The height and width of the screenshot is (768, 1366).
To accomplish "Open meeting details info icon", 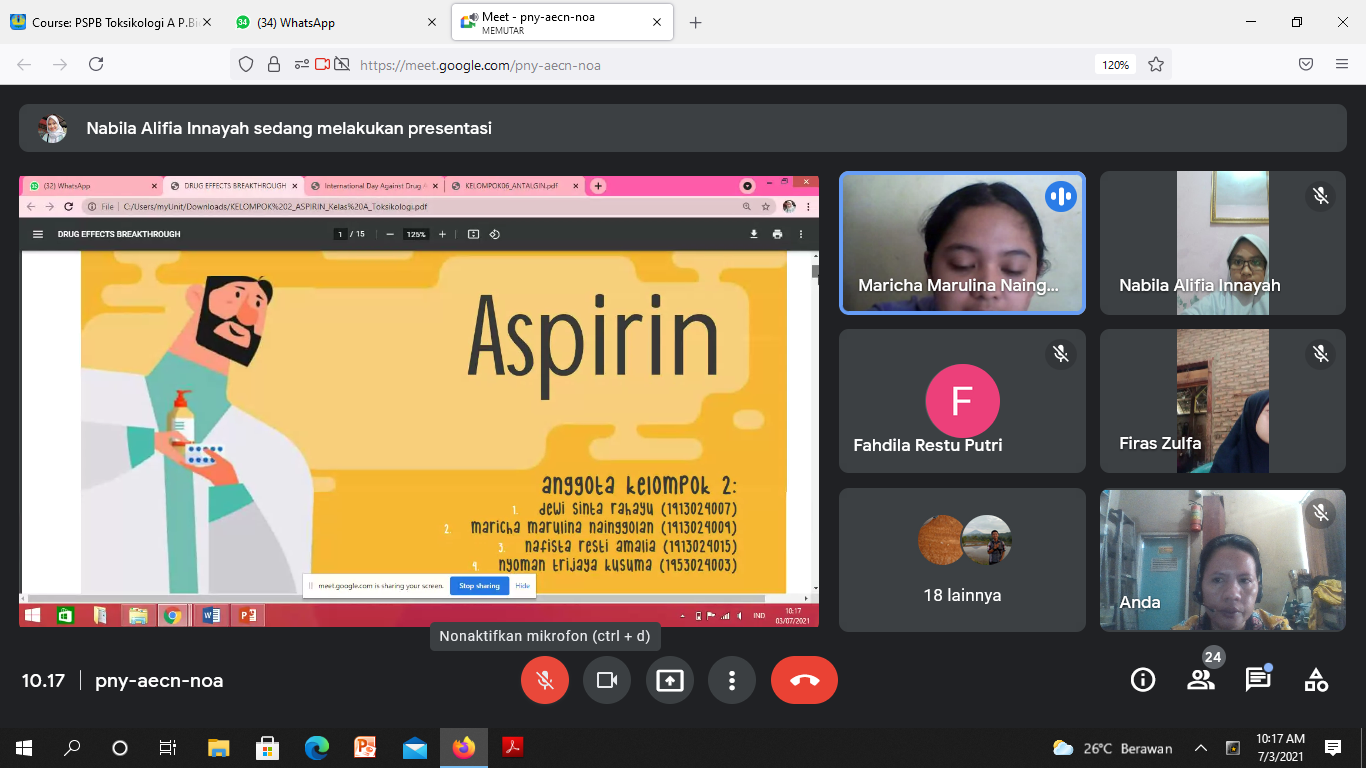I will [1142, 680].
